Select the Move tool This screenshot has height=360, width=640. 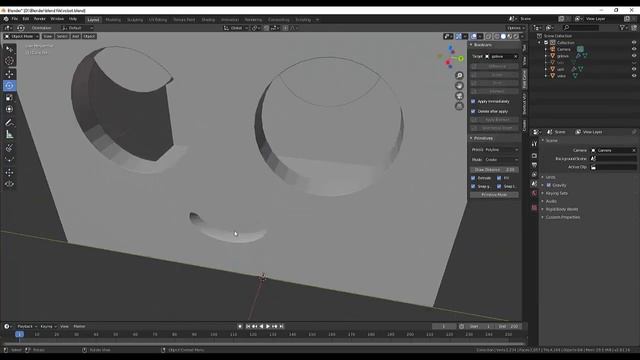coord(9,74)
